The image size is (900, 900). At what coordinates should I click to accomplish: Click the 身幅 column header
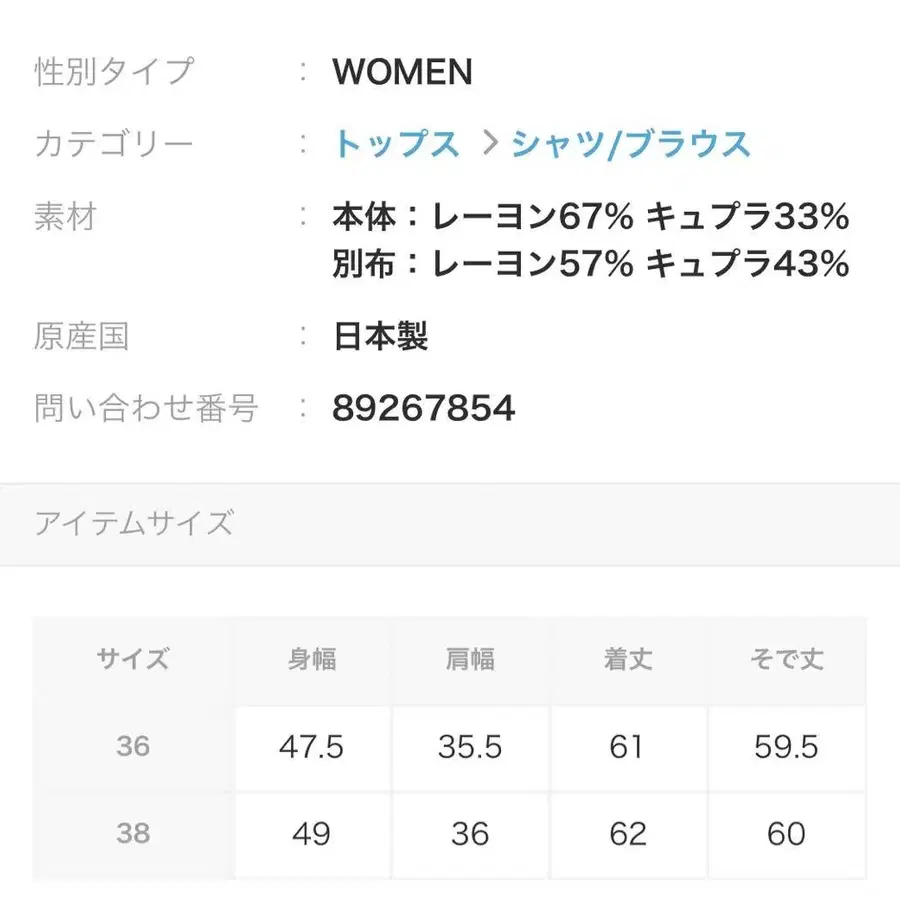311,659
